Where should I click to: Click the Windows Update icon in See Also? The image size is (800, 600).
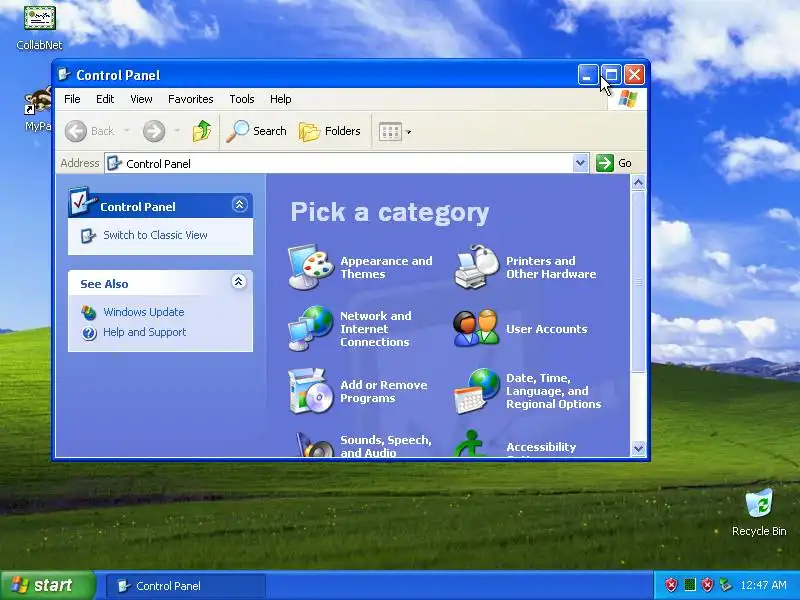coord(89,312)
